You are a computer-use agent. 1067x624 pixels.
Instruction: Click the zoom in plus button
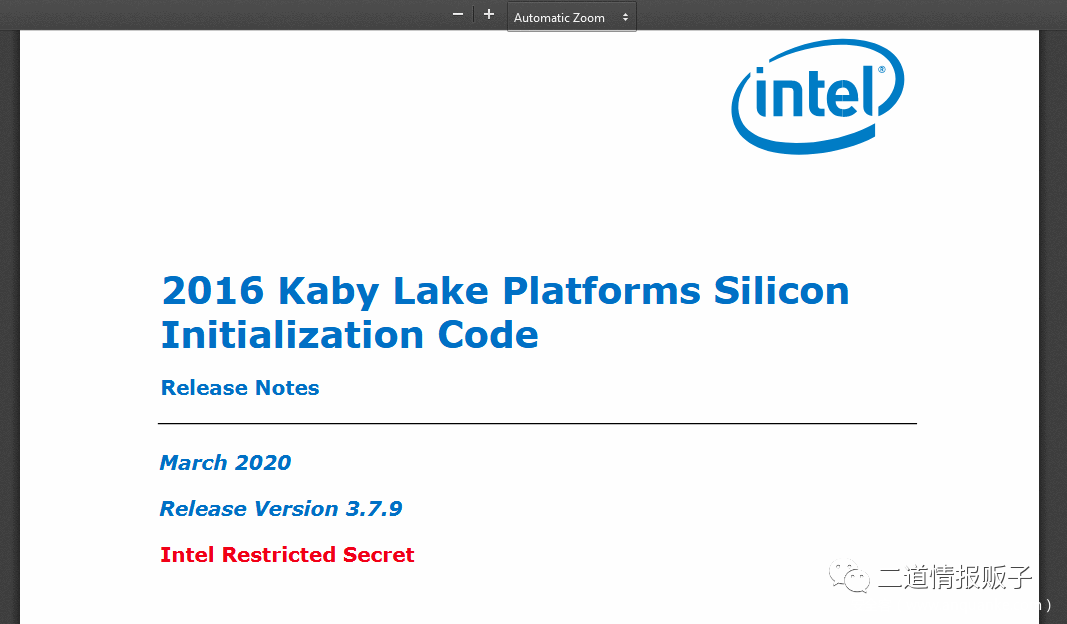click(489, 14)
